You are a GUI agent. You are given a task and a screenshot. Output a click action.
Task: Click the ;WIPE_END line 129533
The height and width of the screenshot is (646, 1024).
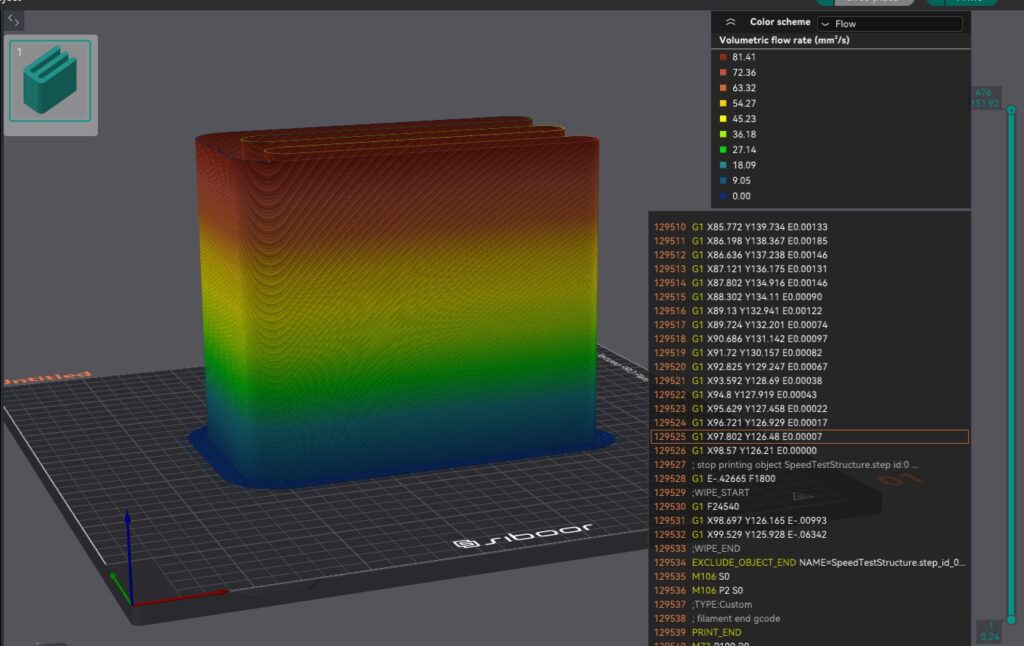(810, 549)
